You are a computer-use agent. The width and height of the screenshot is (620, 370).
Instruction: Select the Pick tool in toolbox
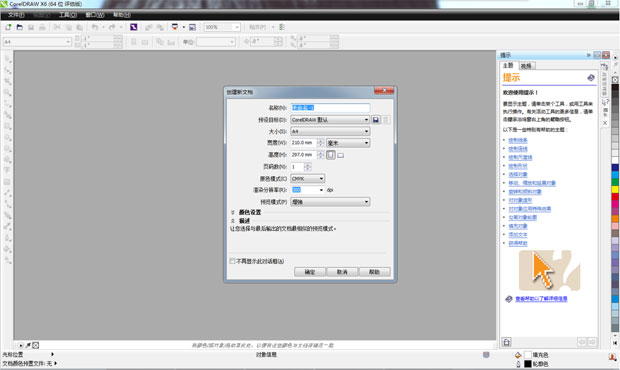[8, 60]
